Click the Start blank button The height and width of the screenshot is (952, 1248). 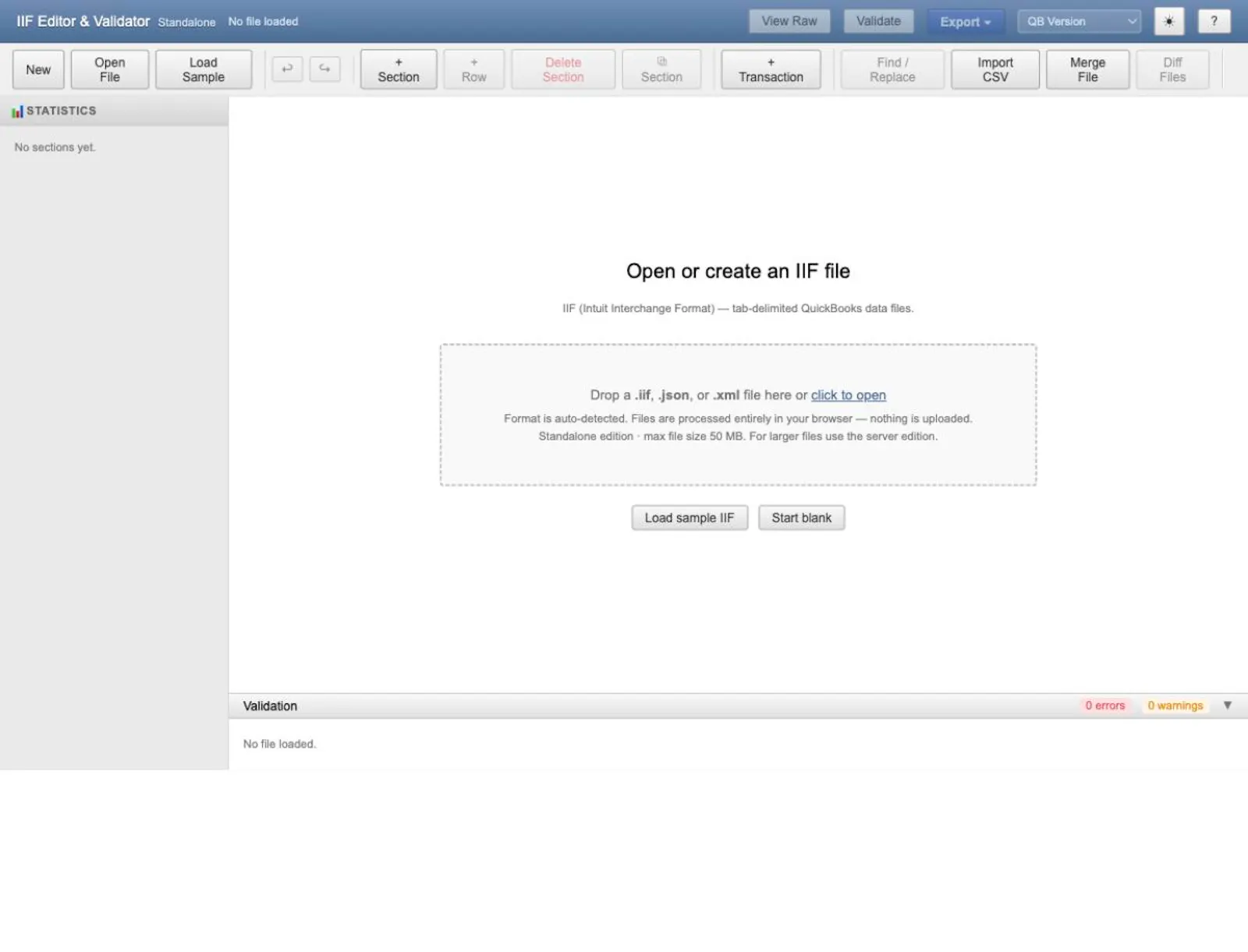pos(802,518)
